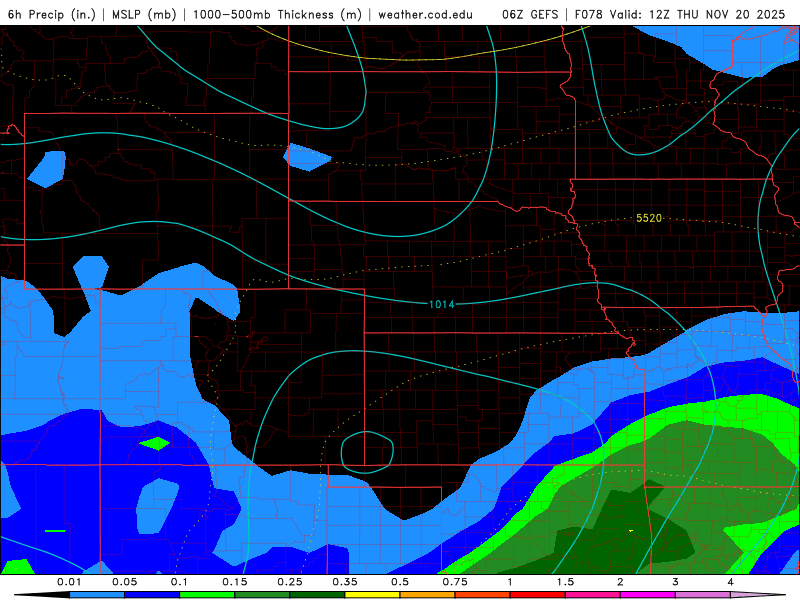Click the 0.01 colorbar value
Screen dimensions: 800x600
pyautogui.click(x=69, y=582)
